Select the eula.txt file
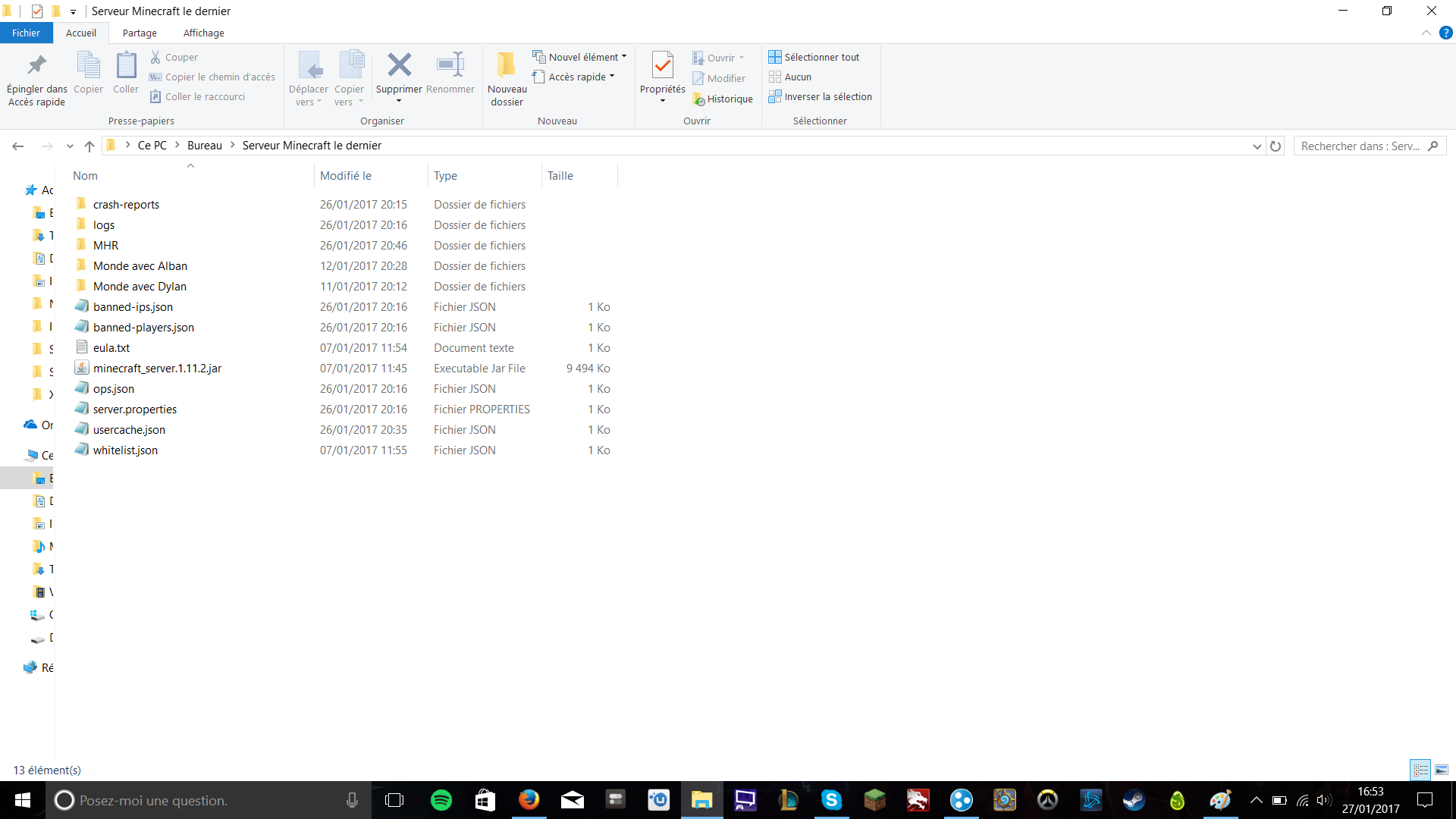This screenshot has height=819, width=1456. point(111,347)
